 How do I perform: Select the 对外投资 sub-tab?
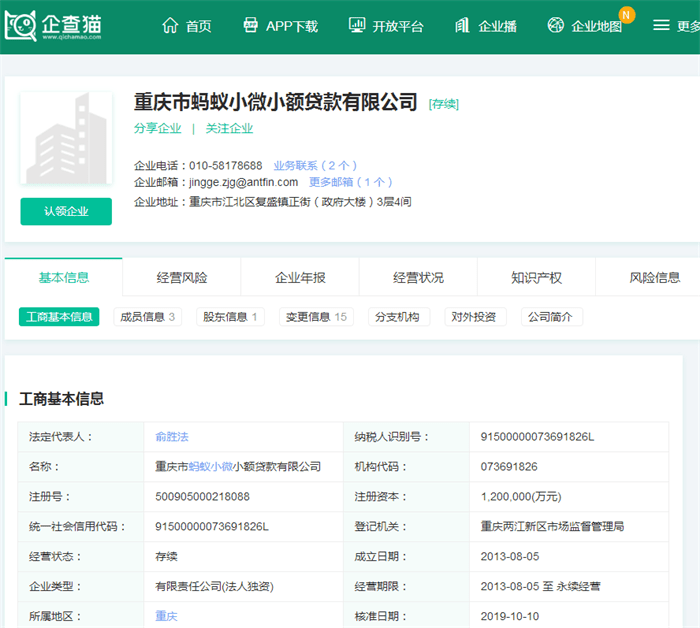point(474,317)
